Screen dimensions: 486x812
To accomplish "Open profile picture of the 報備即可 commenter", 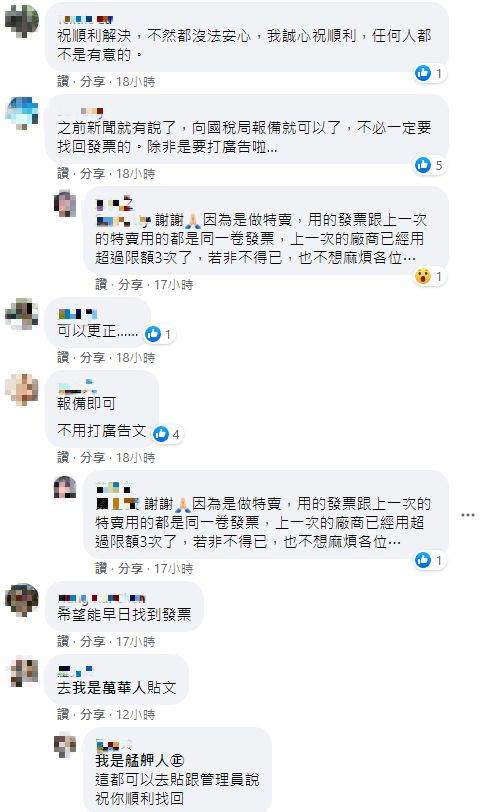I will pos(22,389).
